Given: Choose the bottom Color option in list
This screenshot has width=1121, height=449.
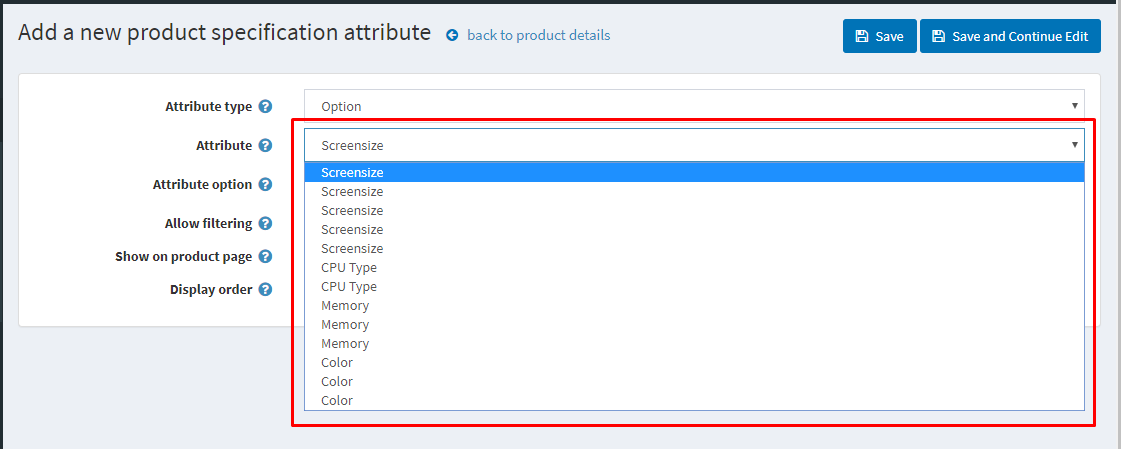Looking at the screenshot, I should coord(694,400).
